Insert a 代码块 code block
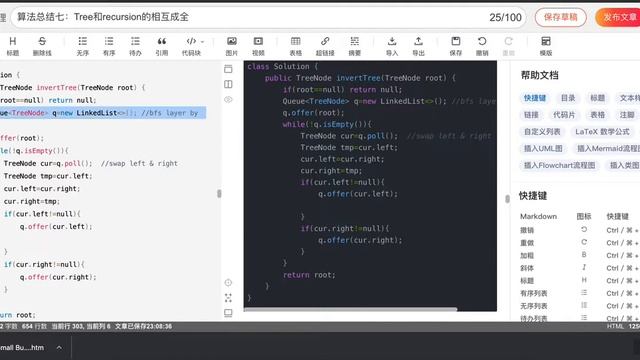The image size is (640, 360). coord(191,46)
